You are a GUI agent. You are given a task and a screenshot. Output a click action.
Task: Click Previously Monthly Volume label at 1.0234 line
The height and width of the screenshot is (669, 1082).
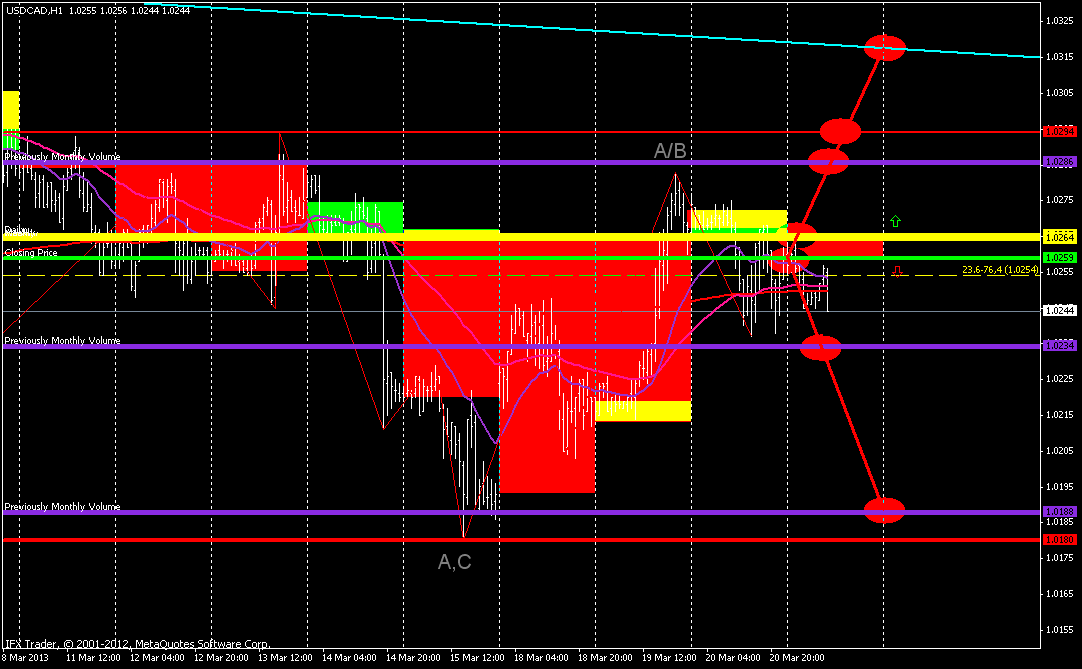[x=62, y=340]
